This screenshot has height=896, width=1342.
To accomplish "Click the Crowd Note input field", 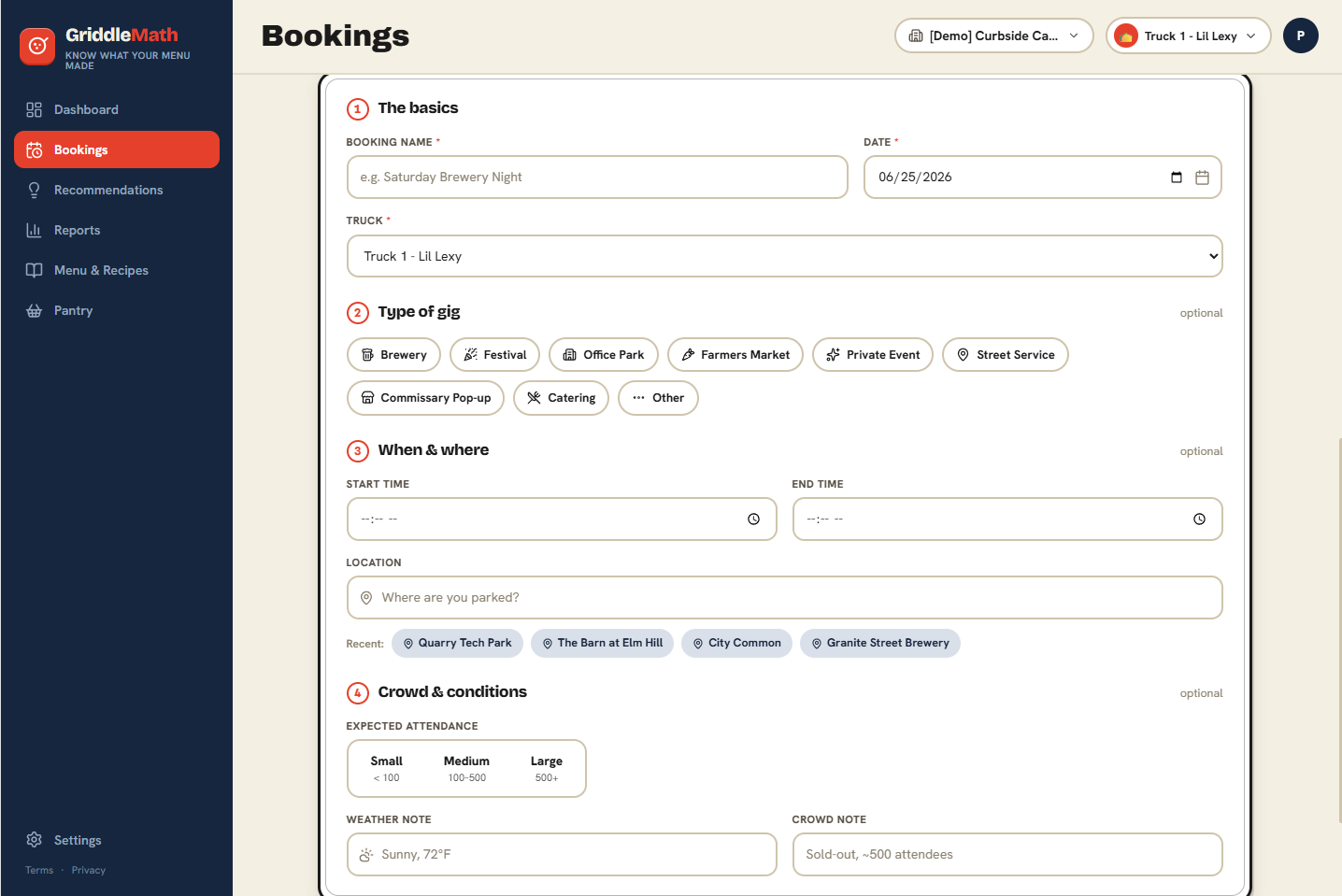I will [x=1007, y=854].
